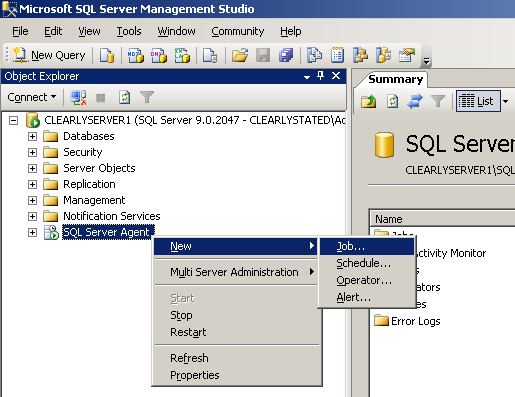Open the toolbar options overflow arrow
The image size is (515, 397).
click(x=426, y=61)
